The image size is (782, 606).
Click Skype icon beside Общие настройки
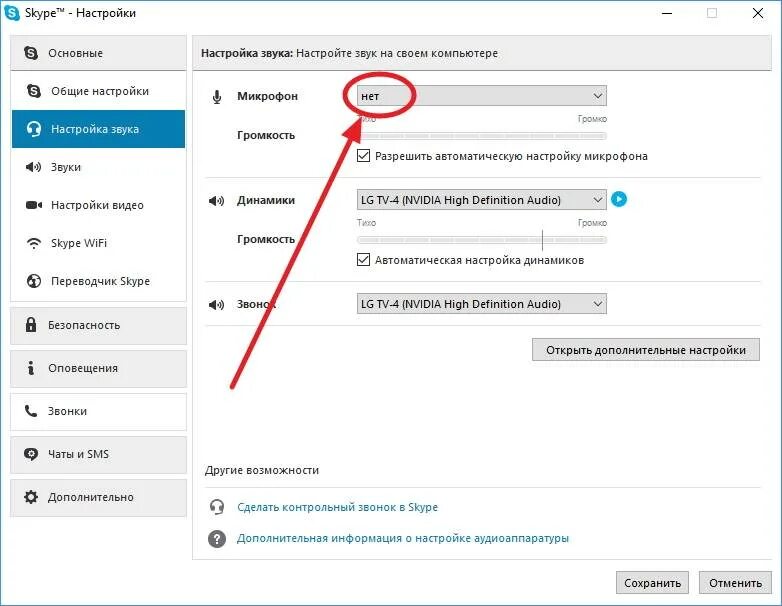[x=33, y=91]
